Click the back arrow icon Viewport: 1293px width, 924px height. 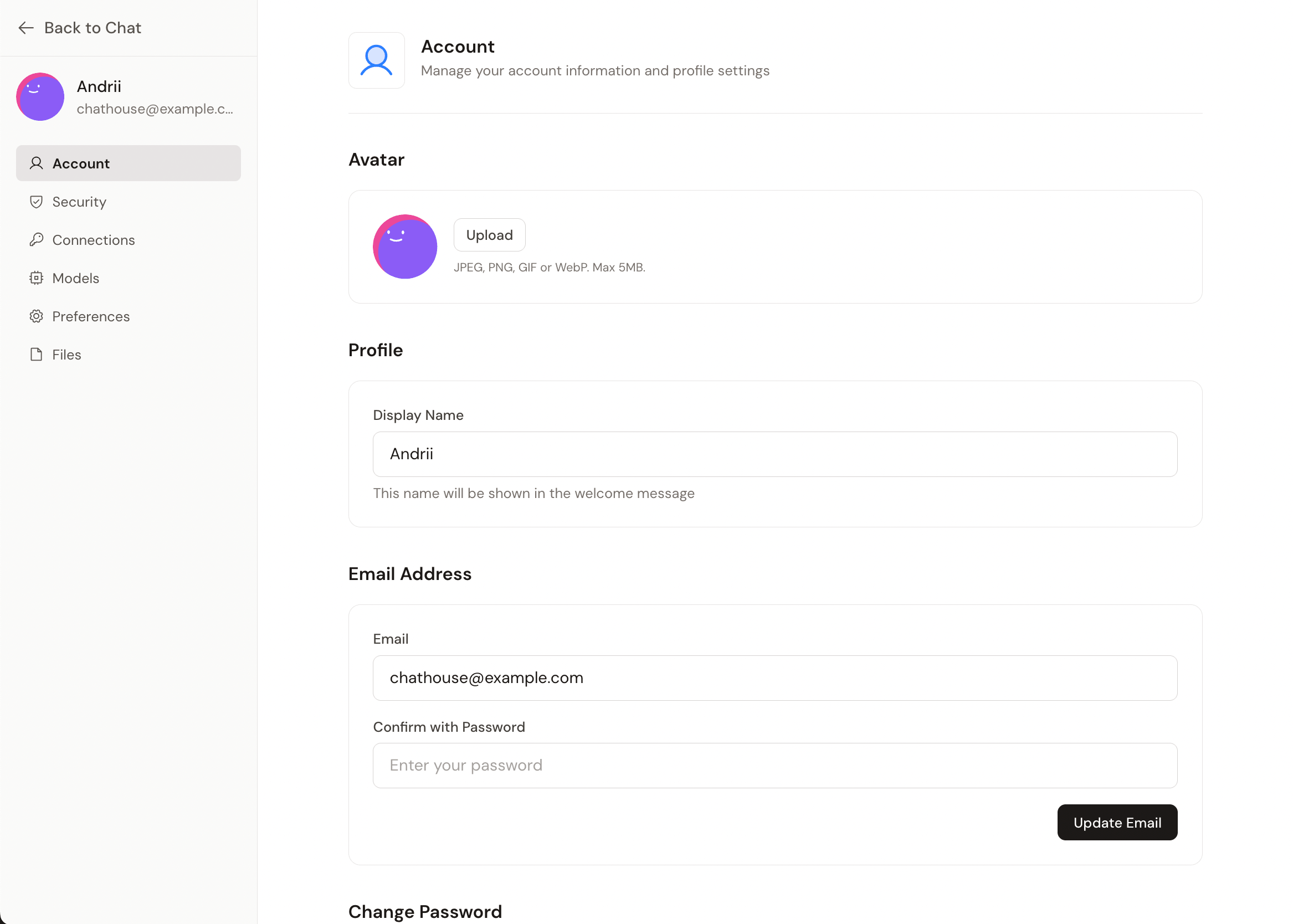(26, 28)
